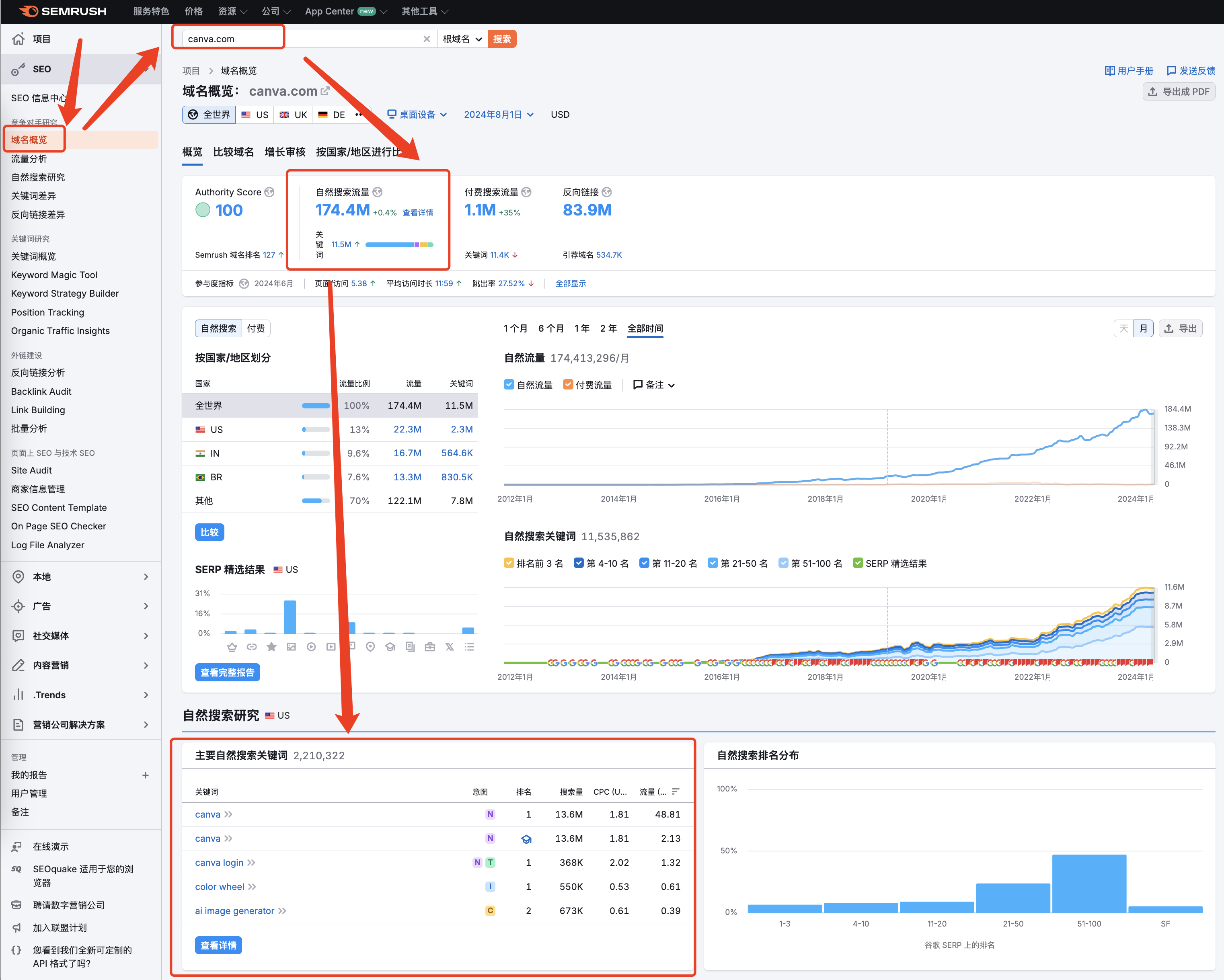Click the 导出成 PDF export icon
1224x980 pixels.
click(1152, 91)
